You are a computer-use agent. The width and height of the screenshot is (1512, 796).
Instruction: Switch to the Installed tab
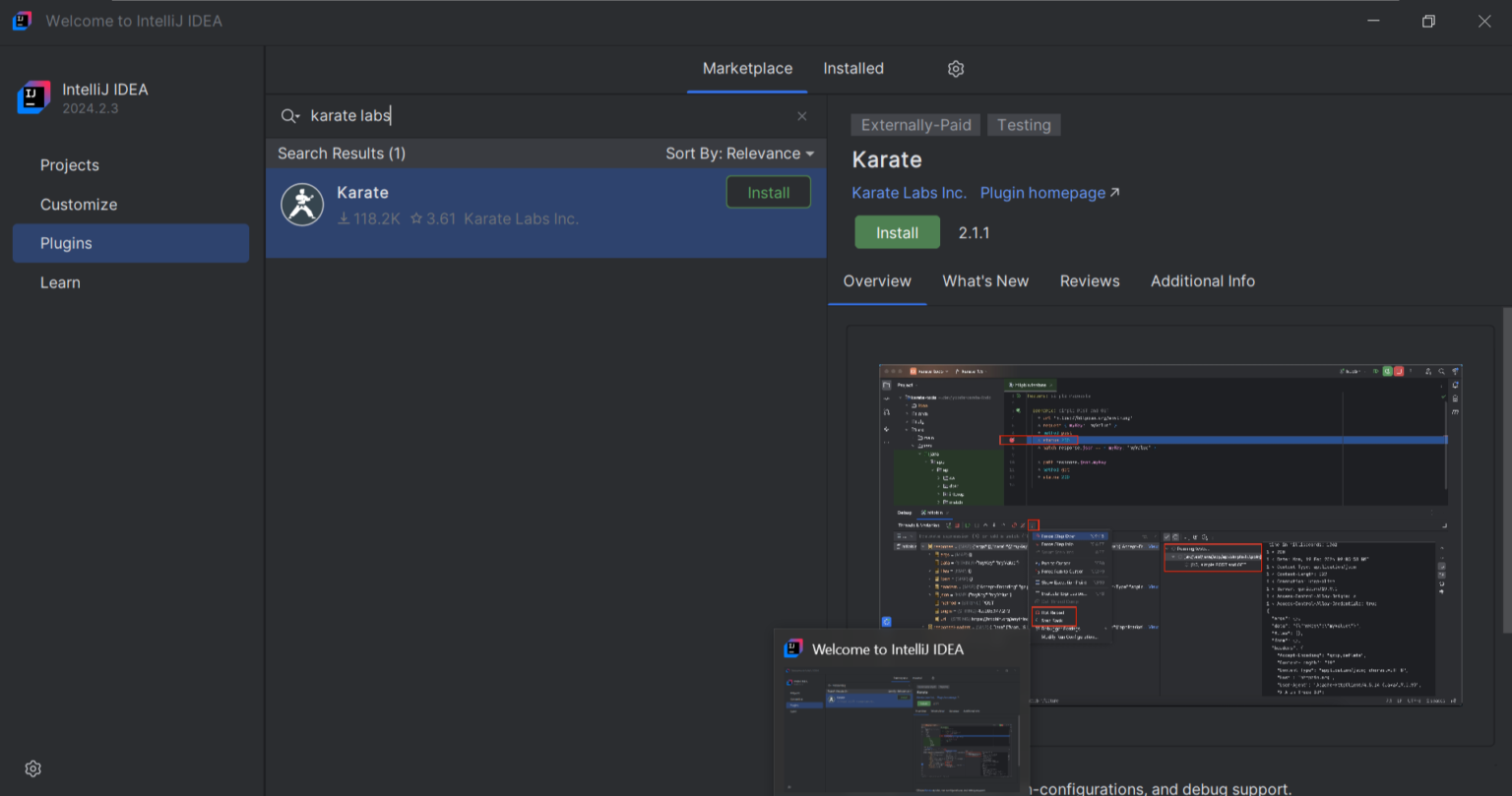pos(852,68)
